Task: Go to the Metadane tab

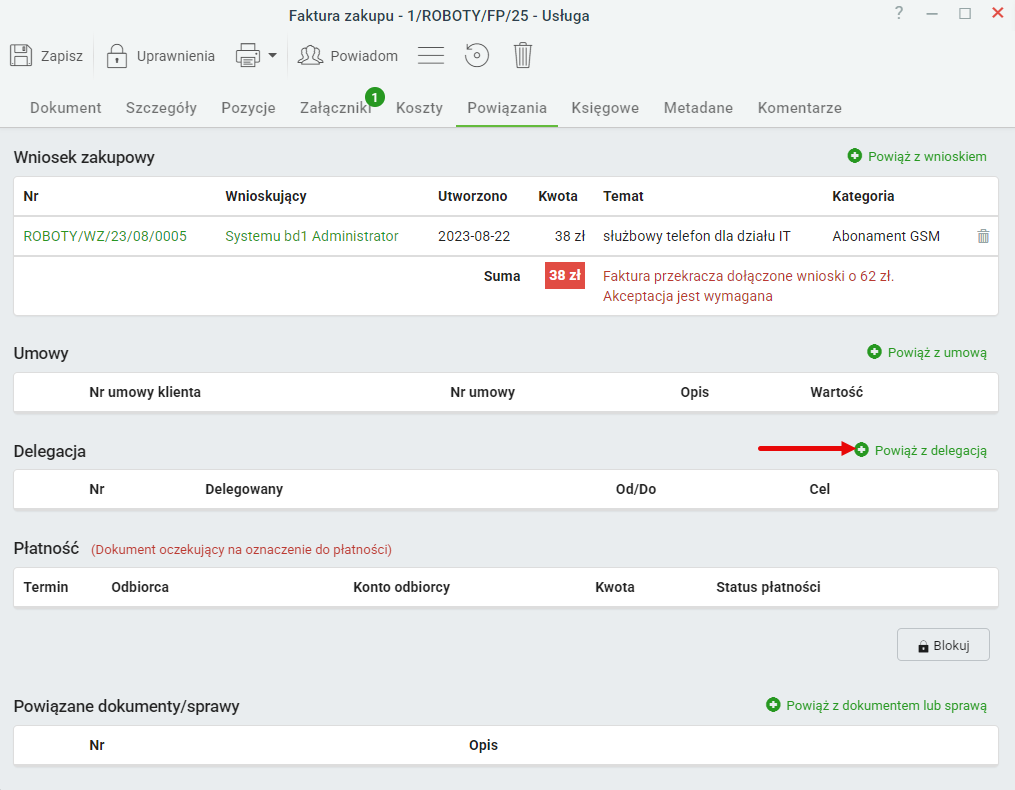Action: 698,108
